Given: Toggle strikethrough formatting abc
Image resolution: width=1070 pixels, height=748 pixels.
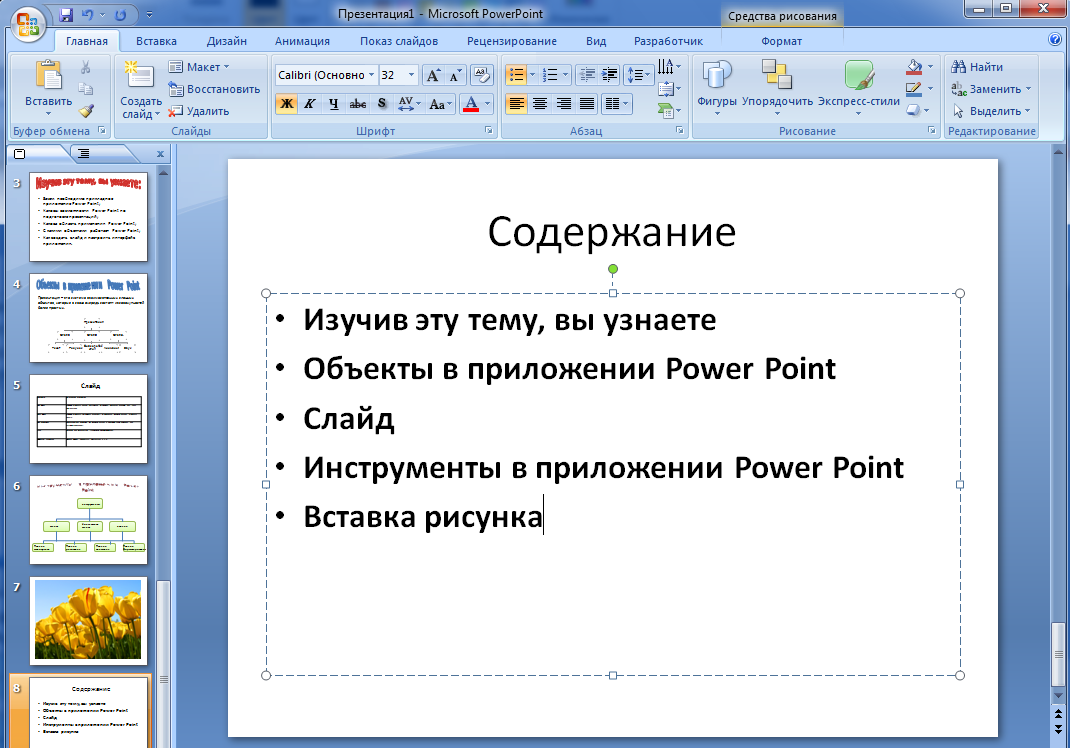Looking at the screenshot, I should coord(358,104).
